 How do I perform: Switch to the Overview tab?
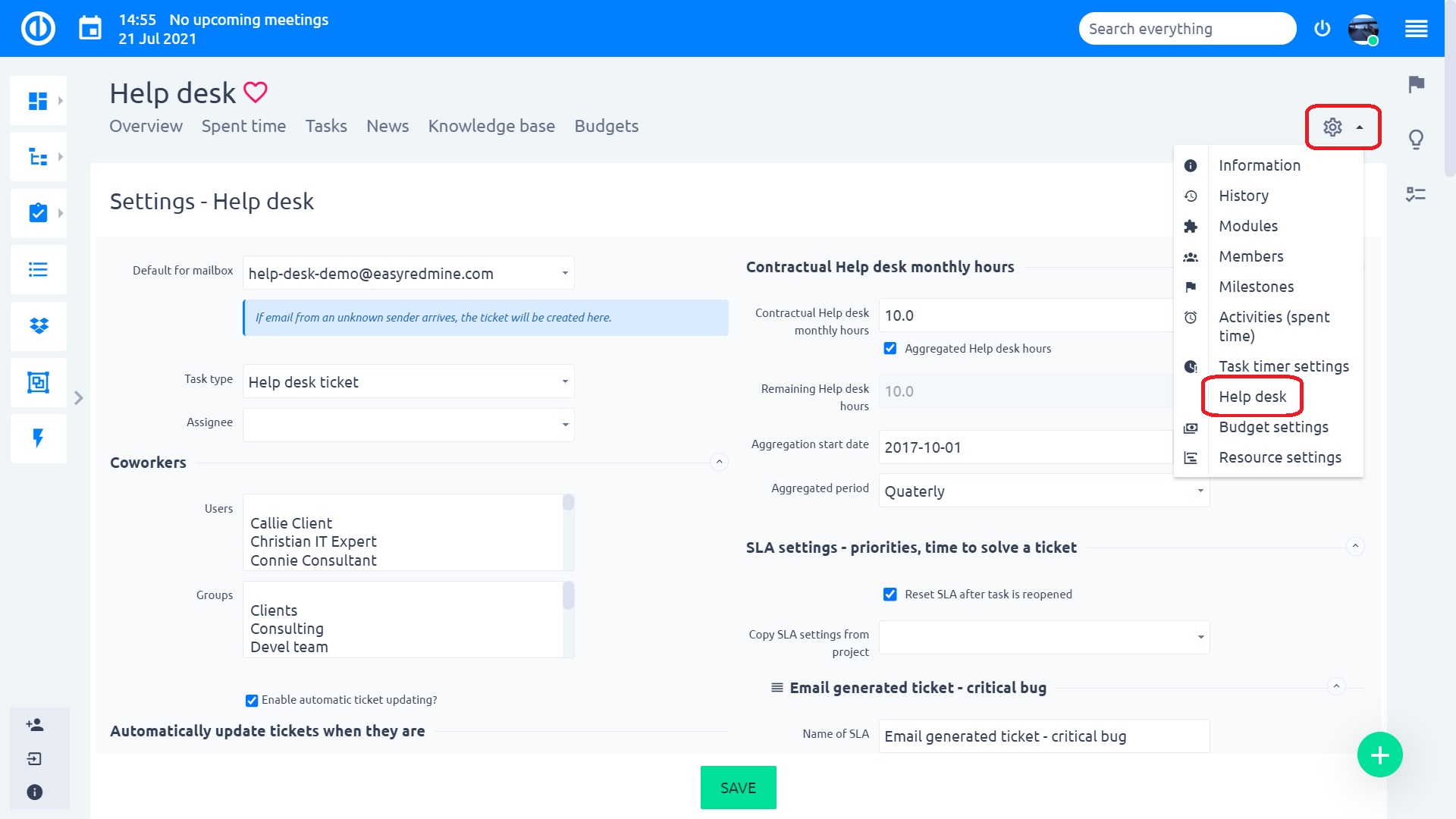point(146,126)
